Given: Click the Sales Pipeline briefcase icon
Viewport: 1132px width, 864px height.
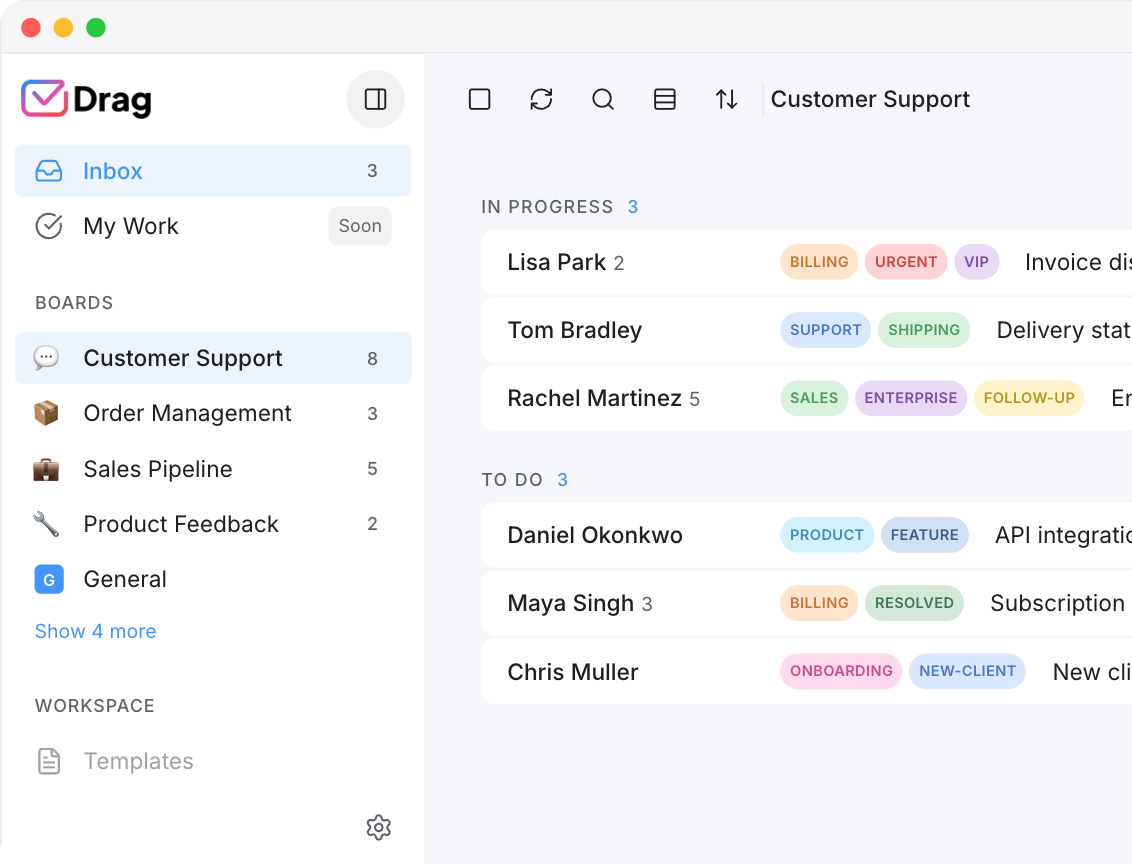Looking at the screenshot, I should 46,468.
